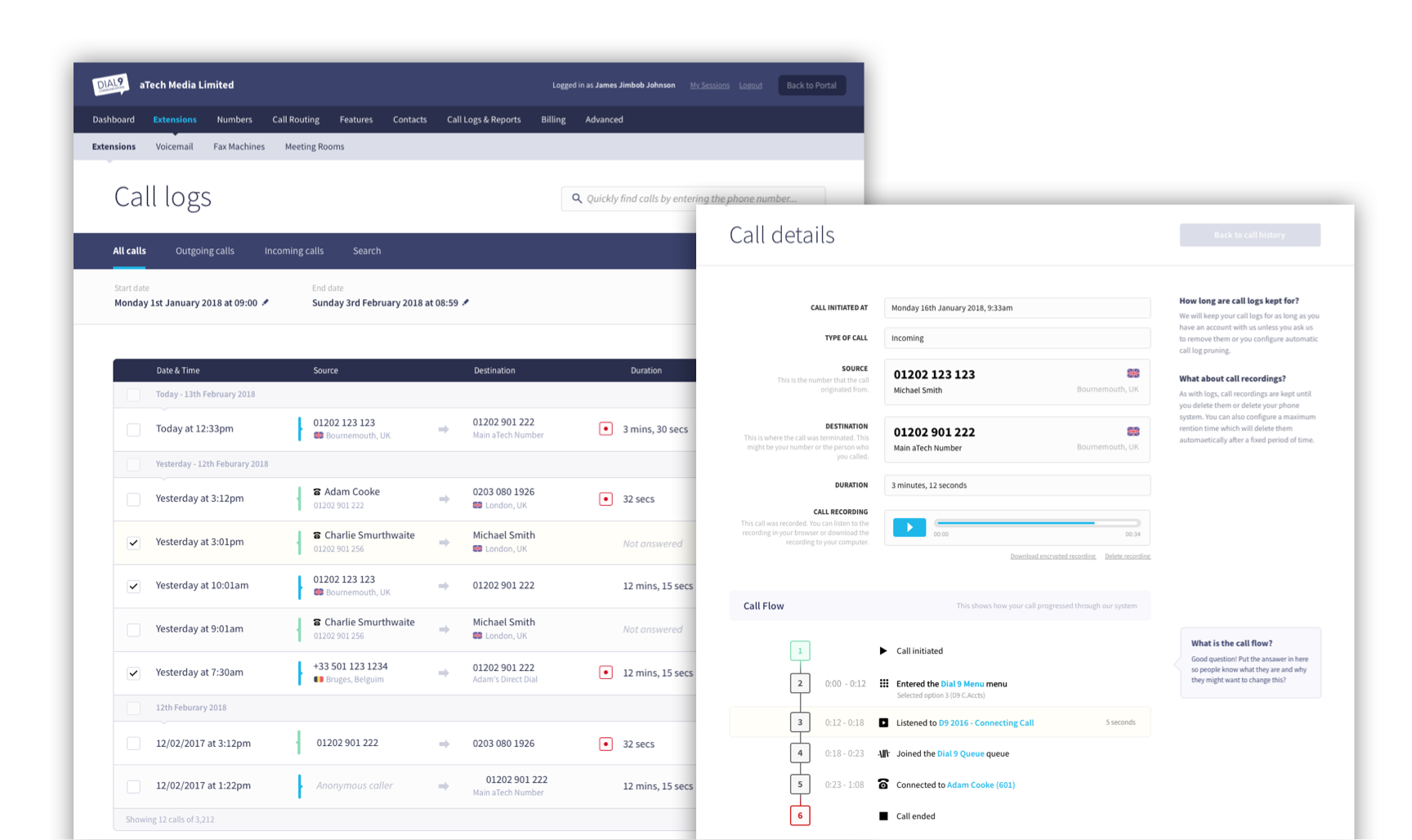Click recording icon on Yesterday 3:12pm call

(x=605, y=498)
